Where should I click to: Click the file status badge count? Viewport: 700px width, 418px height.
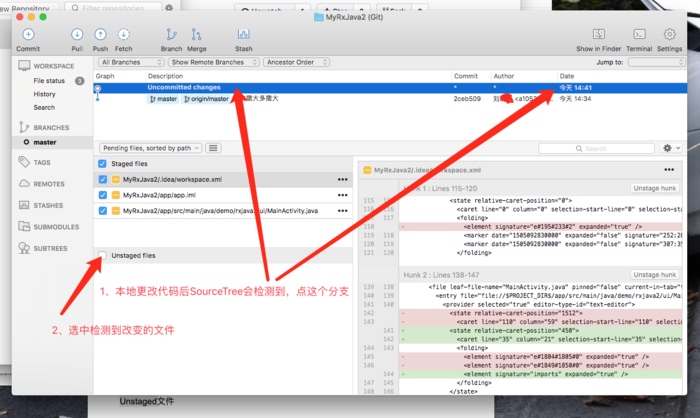tap(79, 81)
